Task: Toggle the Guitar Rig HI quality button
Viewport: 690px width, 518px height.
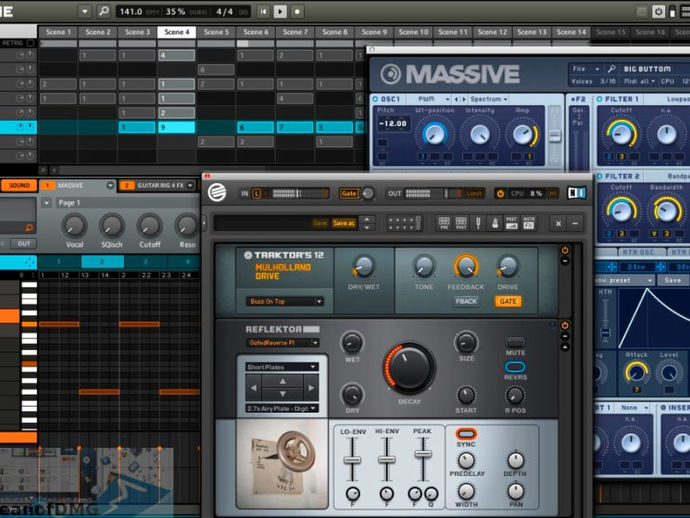Action: tap(554, 193)
